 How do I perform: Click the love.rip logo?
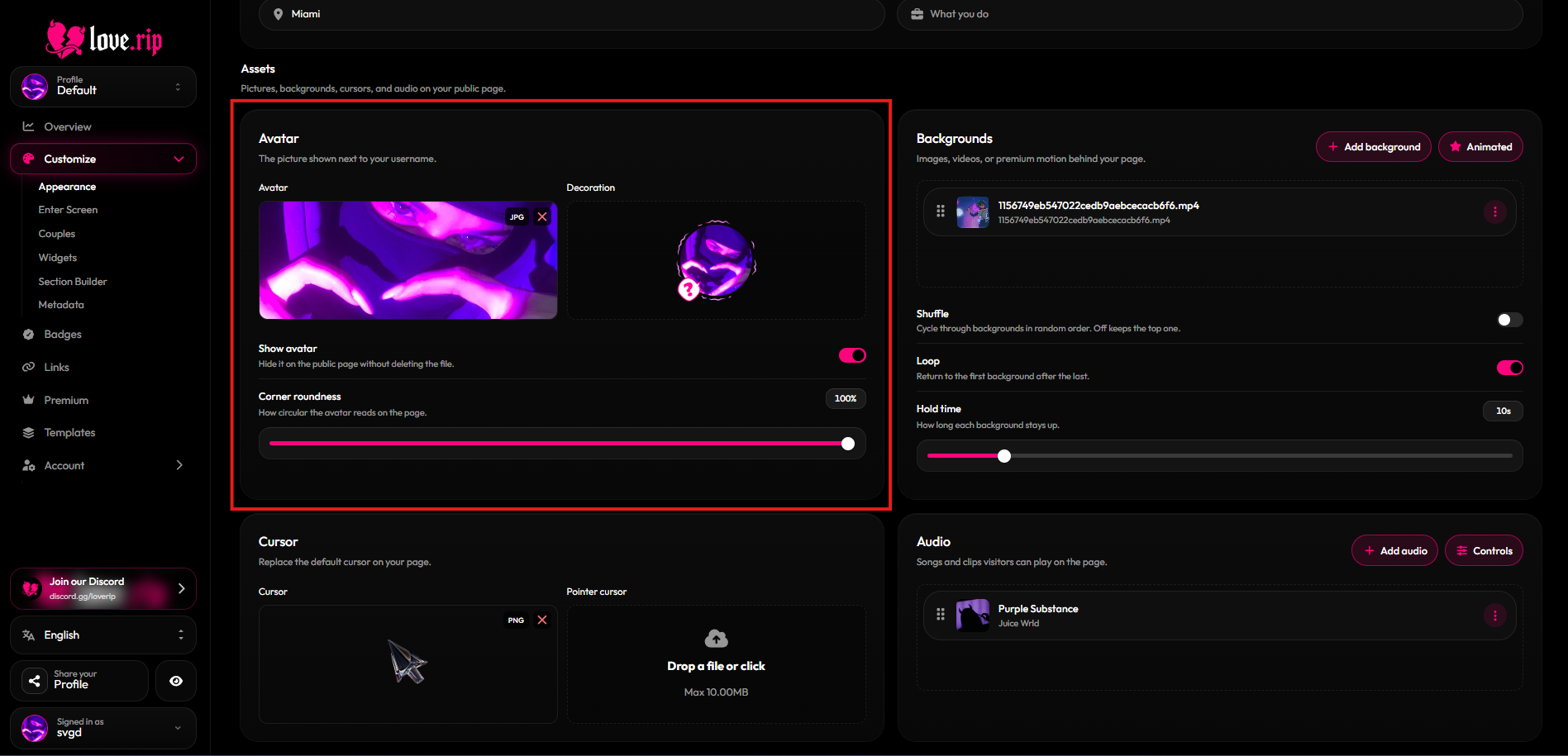(x=103, y=39)
